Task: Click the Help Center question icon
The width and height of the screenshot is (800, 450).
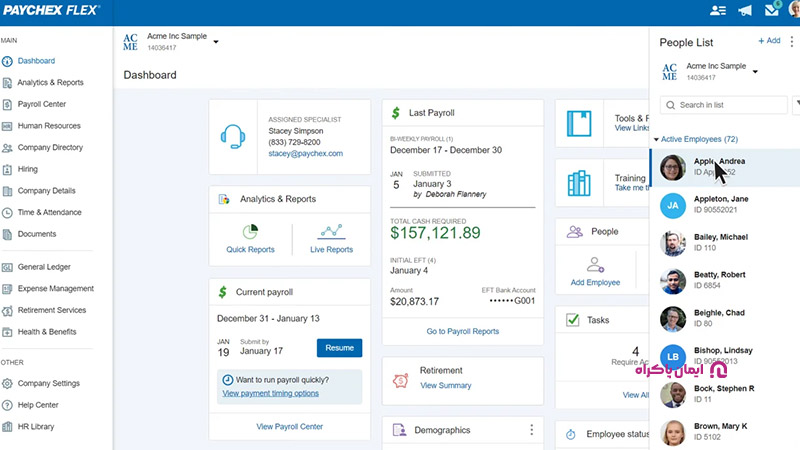Action: (x=7, y=406)
